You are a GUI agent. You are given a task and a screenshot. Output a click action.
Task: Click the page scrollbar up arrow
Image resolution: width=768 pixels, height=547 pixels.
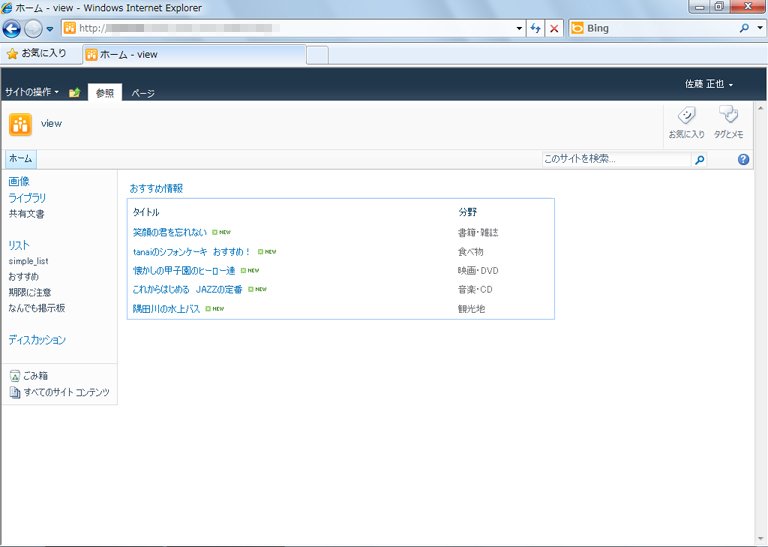761,108
